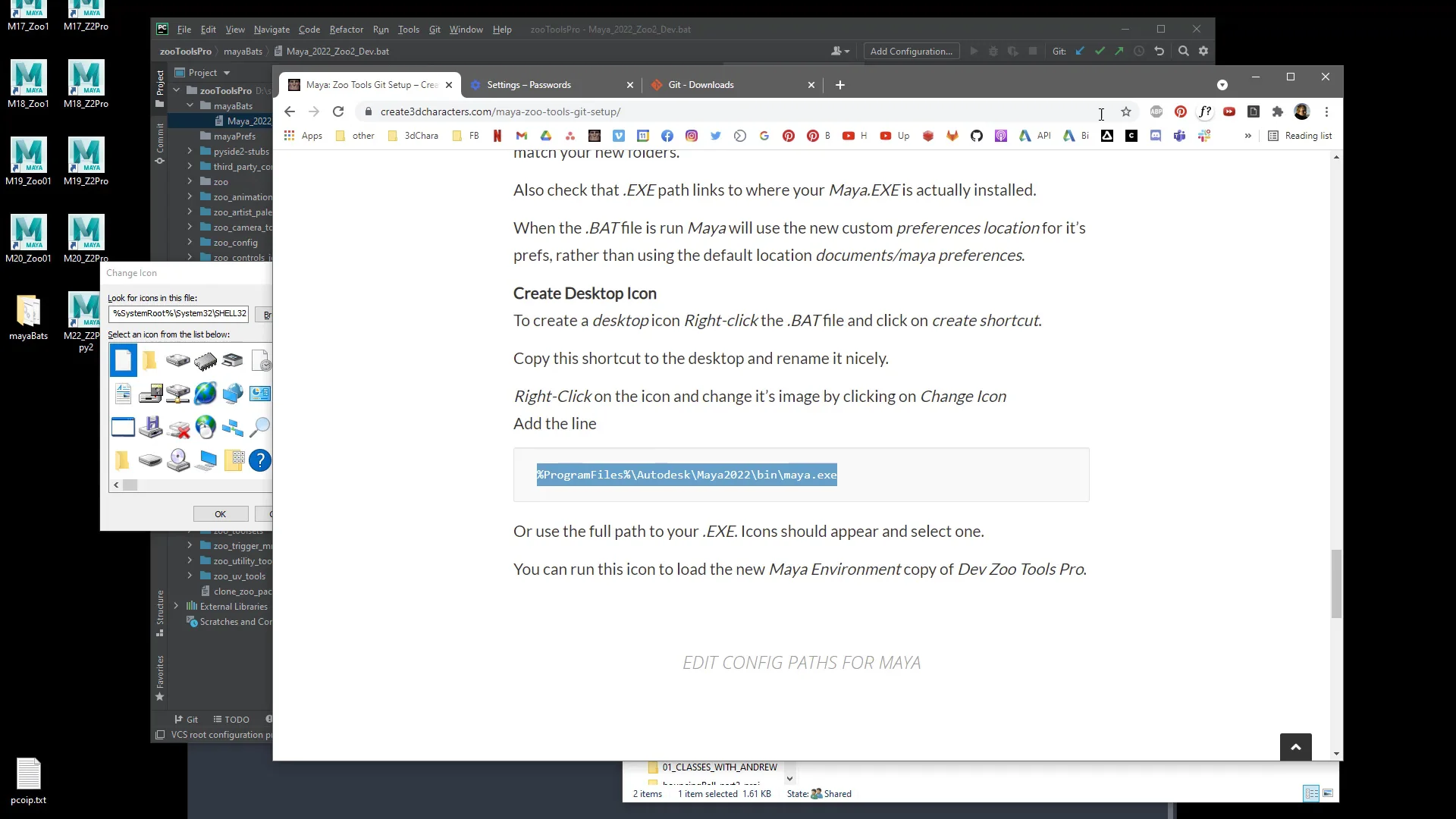
Task: Click the Git update project arrow
Action: pos(1080,51)
